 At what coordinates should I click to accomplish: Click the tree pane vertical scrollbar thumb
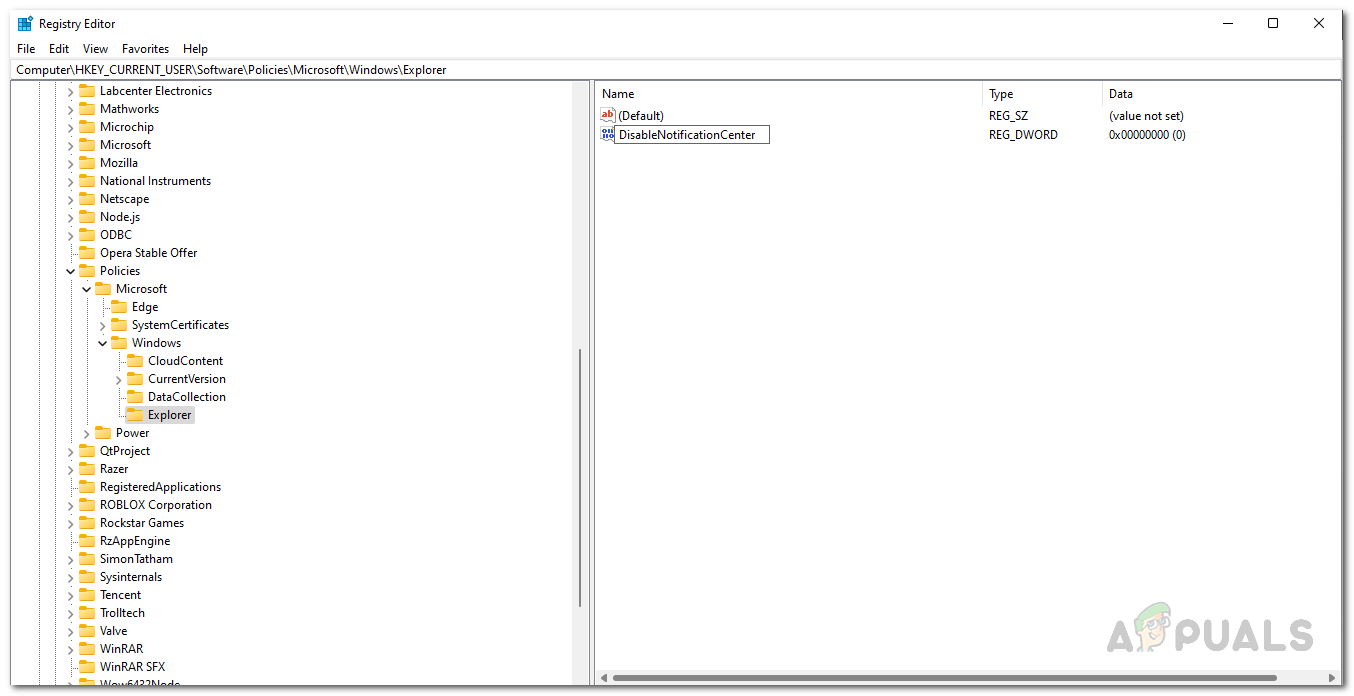580,478
